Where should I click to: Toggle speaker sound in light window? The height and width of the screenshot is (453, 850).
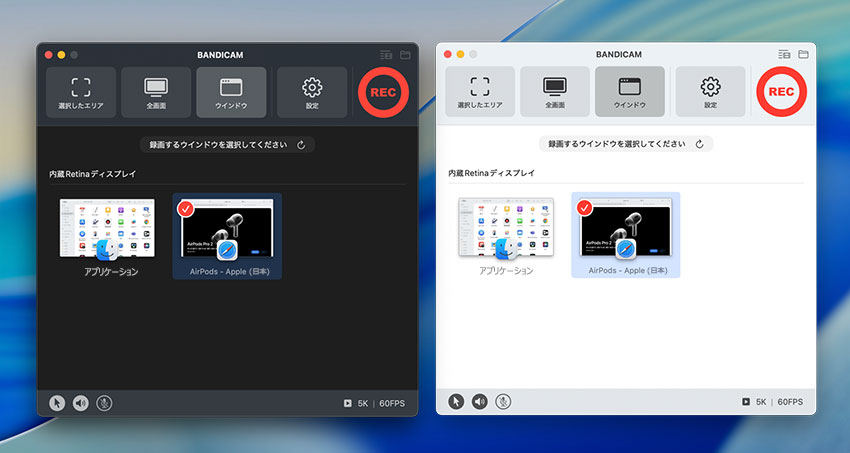tap(480, 401)
